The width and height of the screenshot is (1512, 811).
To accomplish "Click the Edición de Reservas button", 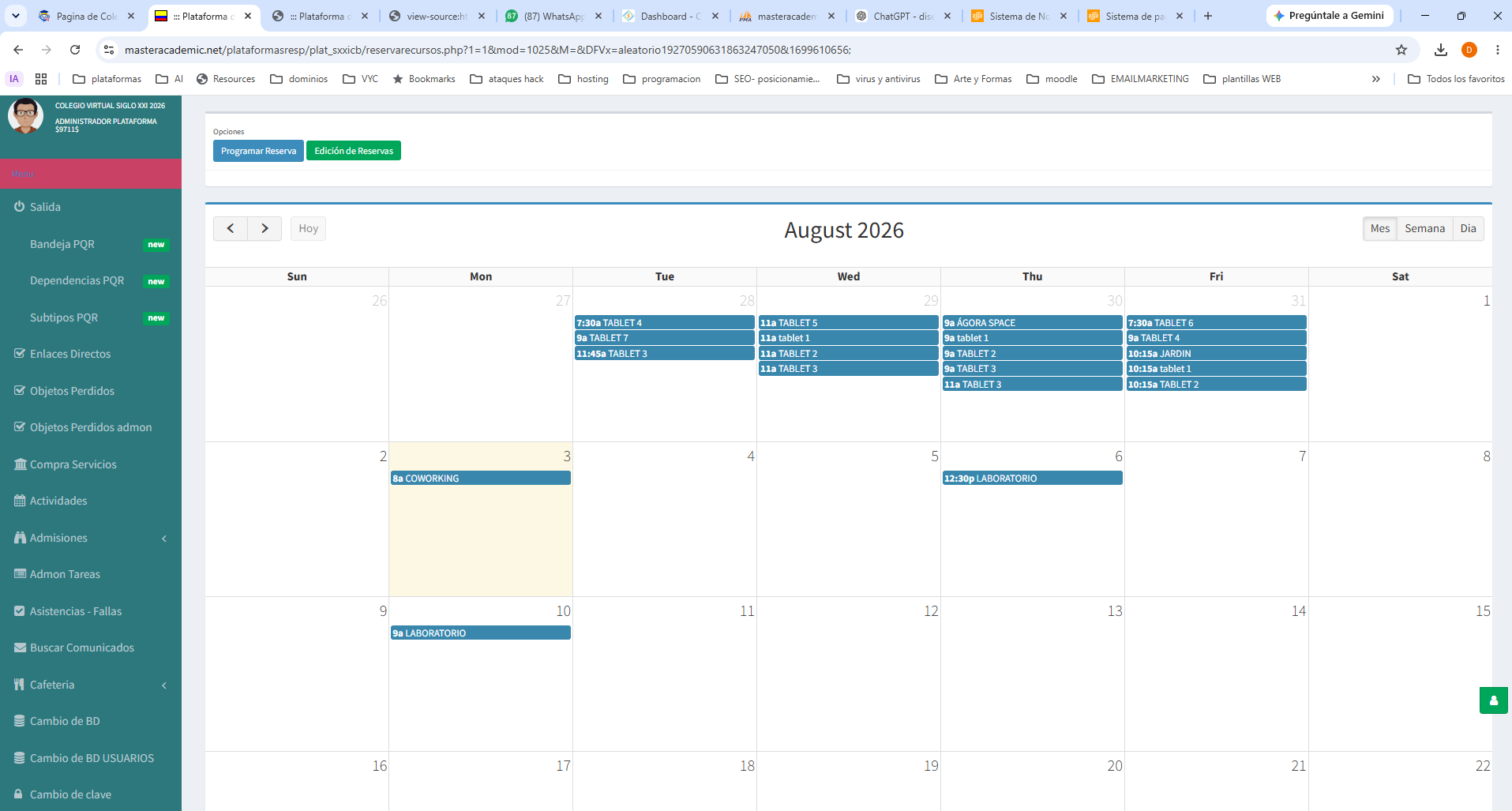I will point(354,151).
